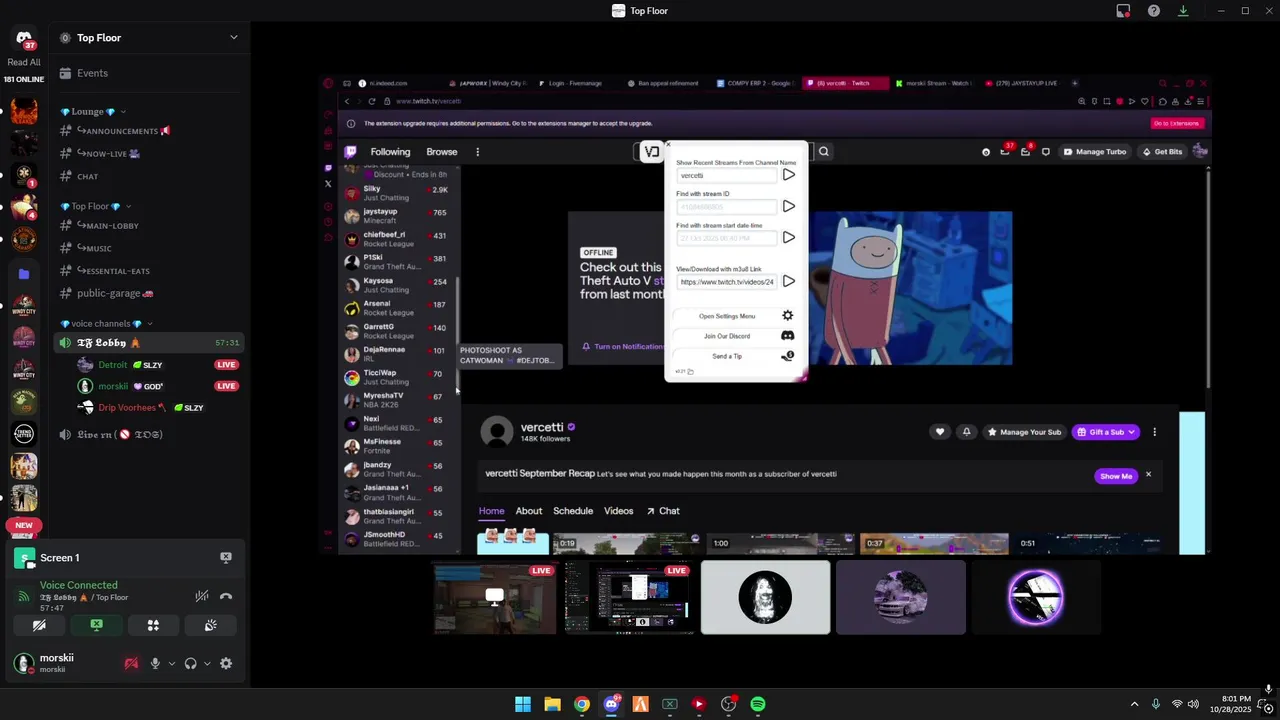The width and height of the screenshot is (1280, 720).
Task: Open the MUSIC text channel
Action: 150,248
